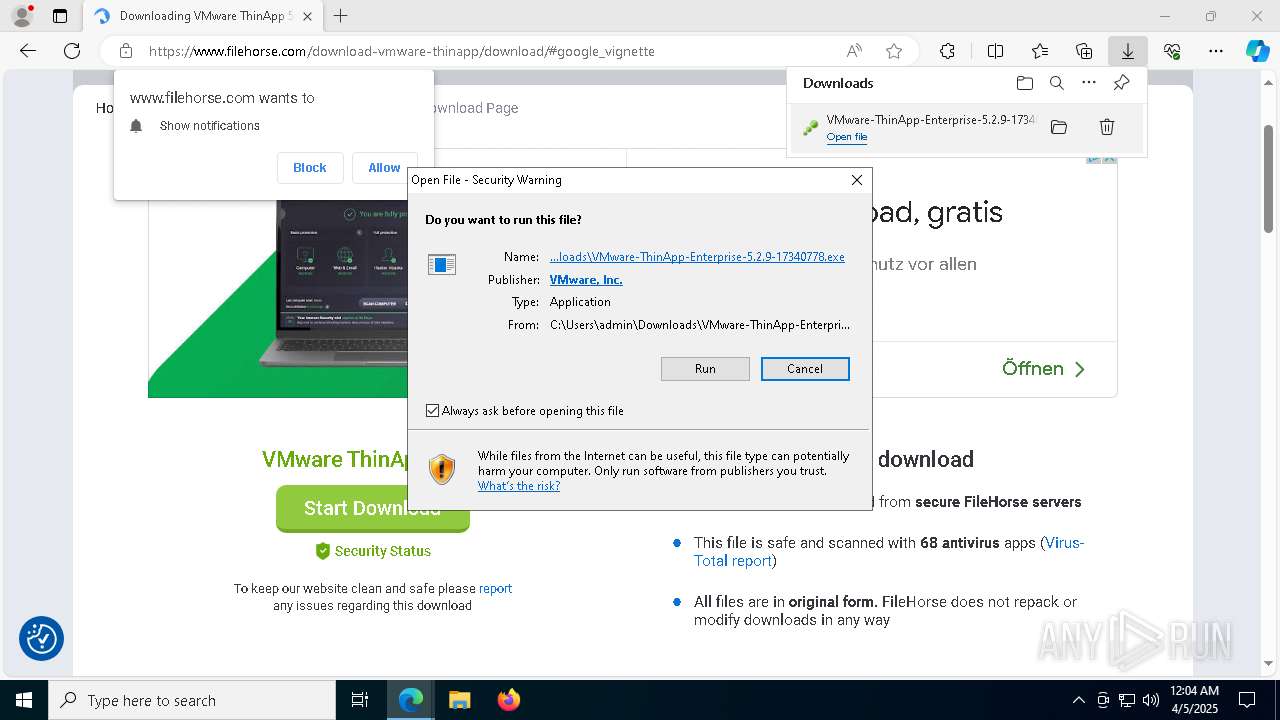The width and height of the screenshot is (1280, 720).
Task: Launch Copilot from the toolbar
Action: pyautogui.click(x=1257, y=51)
